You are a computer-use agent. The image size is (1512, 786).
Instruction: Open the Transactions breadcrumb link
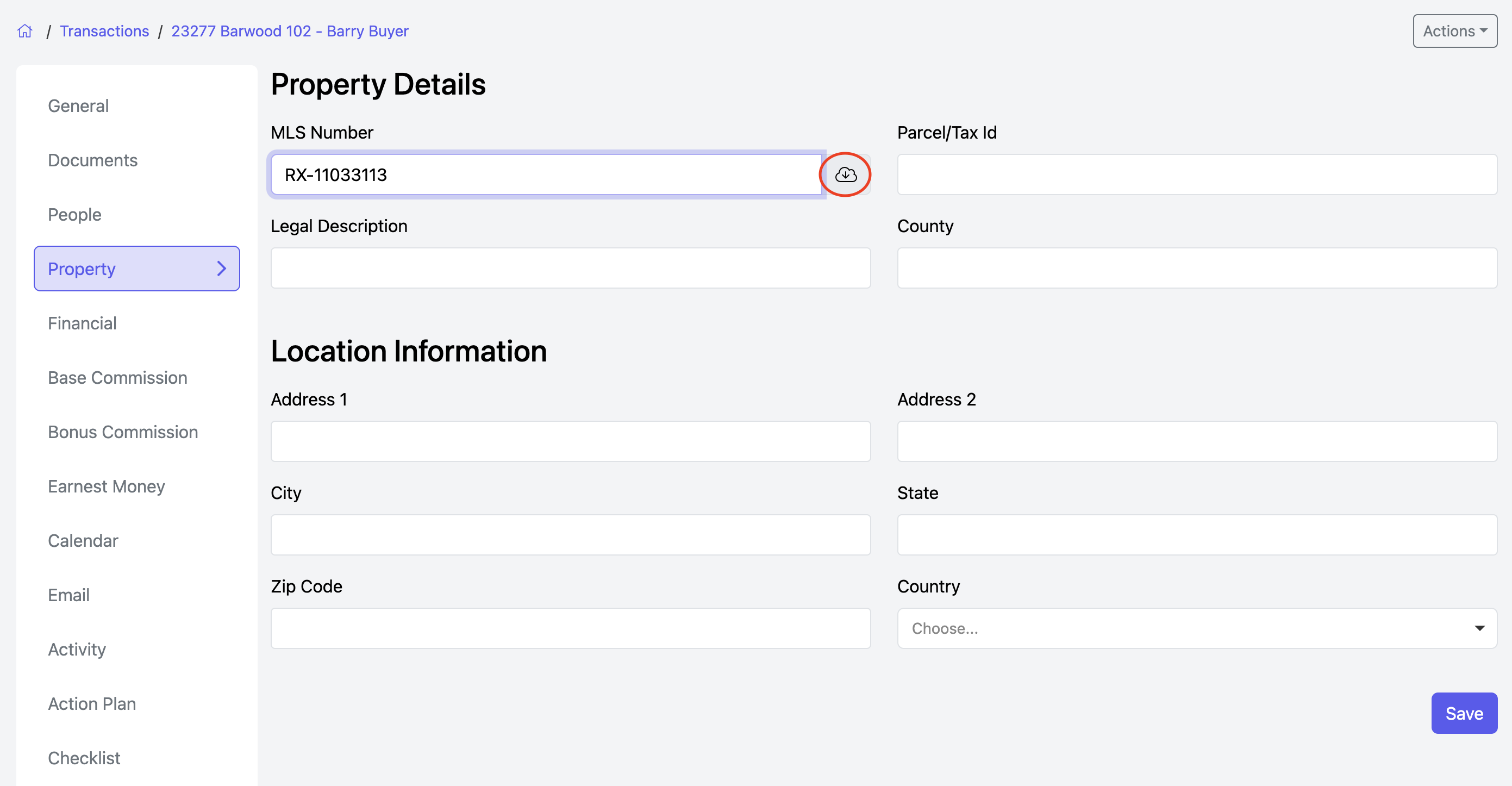click(x=104, y=31)
